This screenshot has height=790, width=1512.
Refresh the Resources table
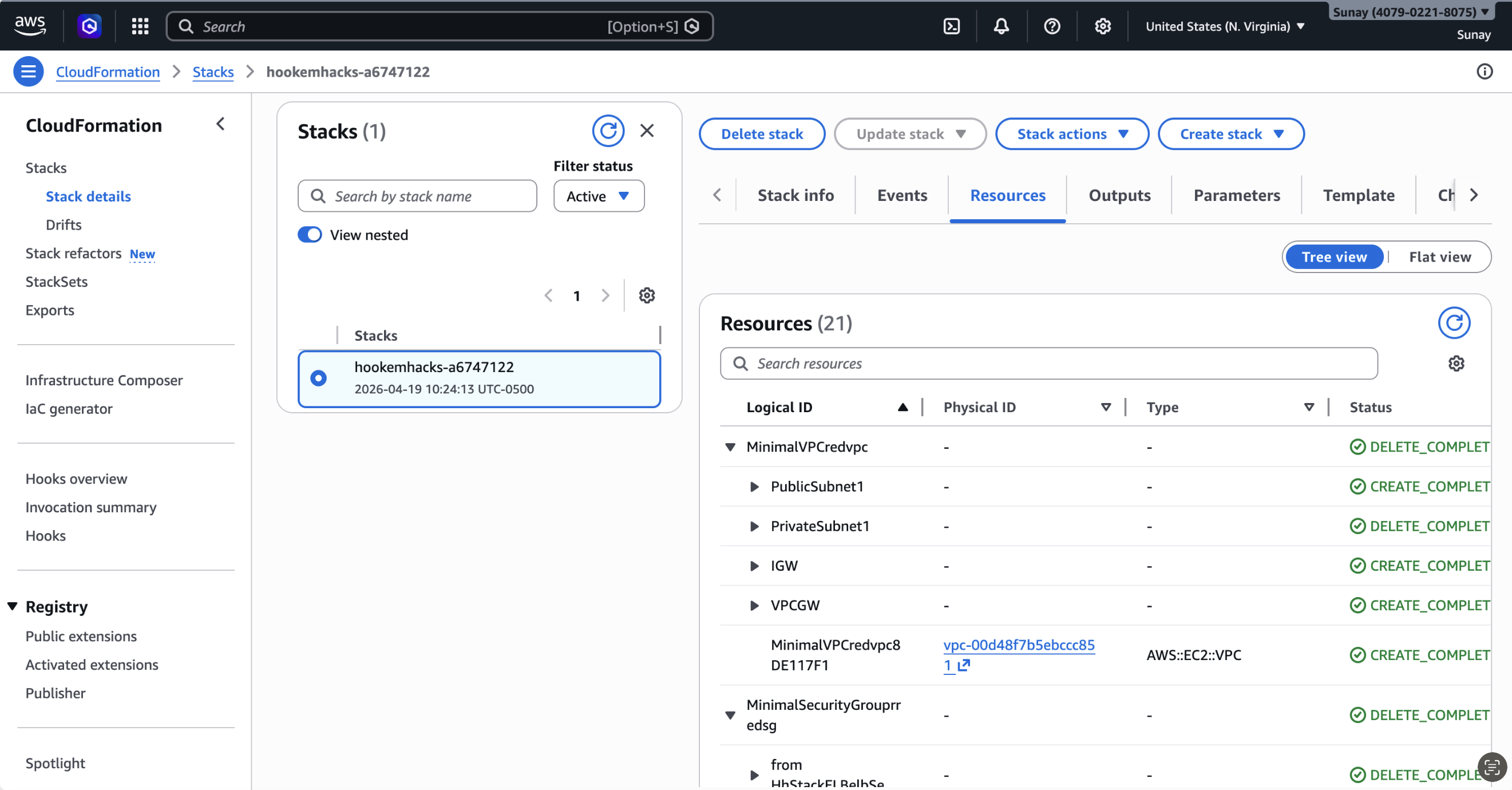point(1453,323)
